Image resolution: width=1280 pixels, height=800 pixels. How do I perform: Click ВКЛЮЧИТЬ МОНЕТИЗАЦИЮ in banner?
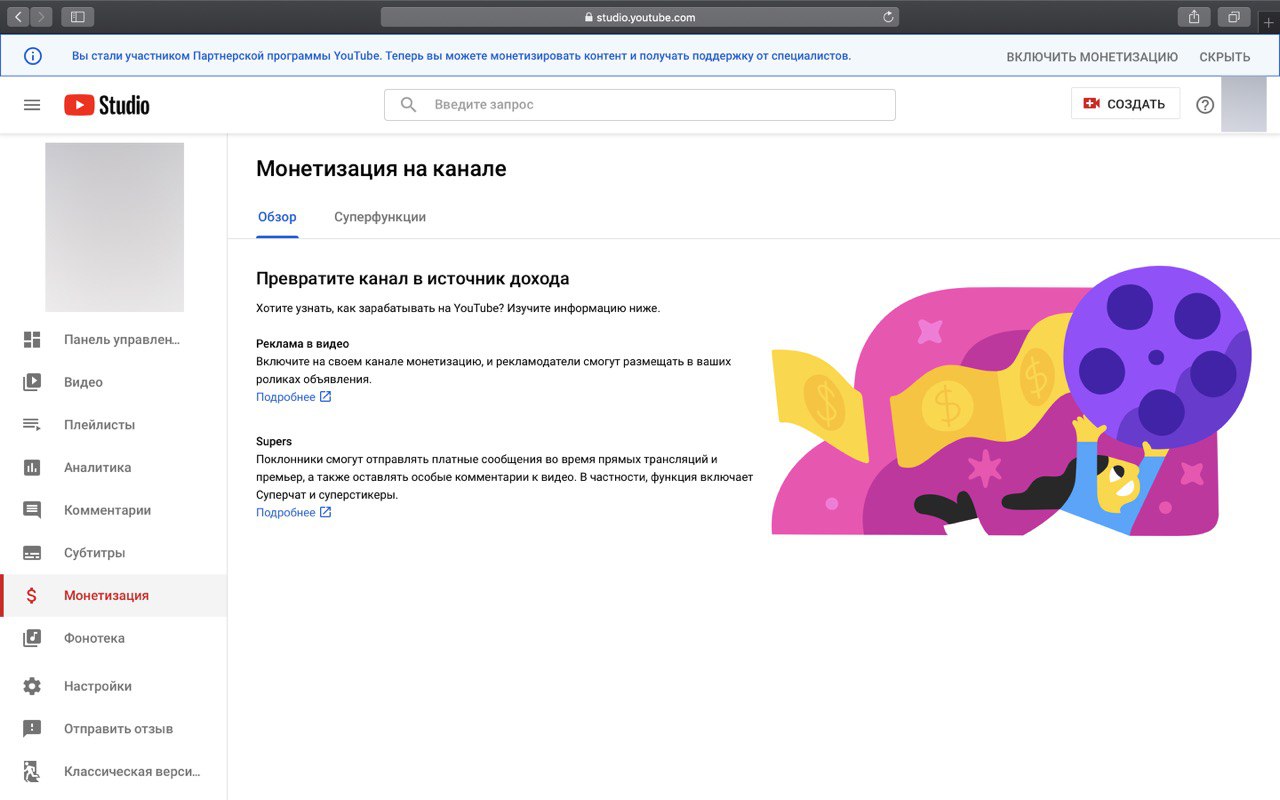pyautogui.click(x=1092, y=57)
